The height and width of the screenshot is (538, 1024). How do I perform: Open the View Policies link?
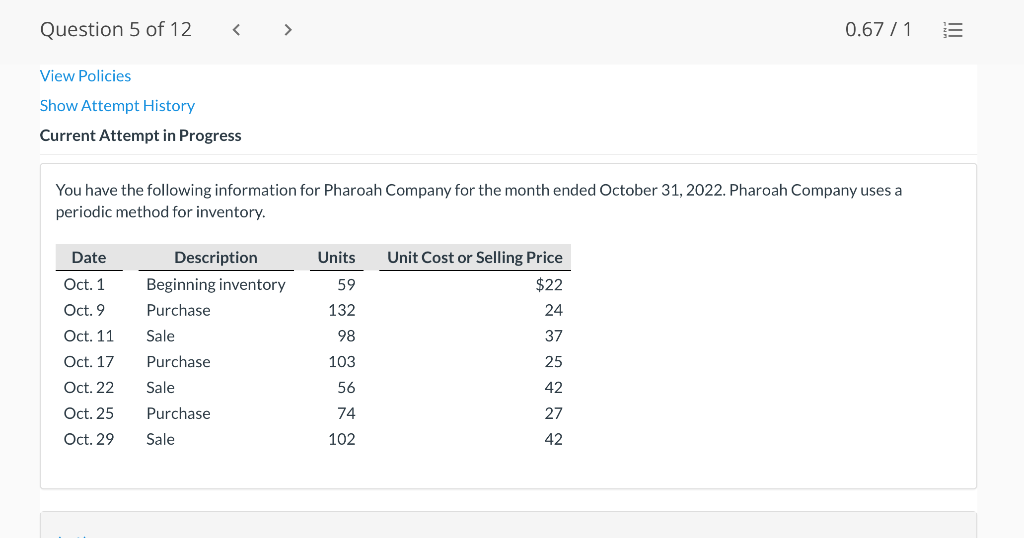(85, 76)
